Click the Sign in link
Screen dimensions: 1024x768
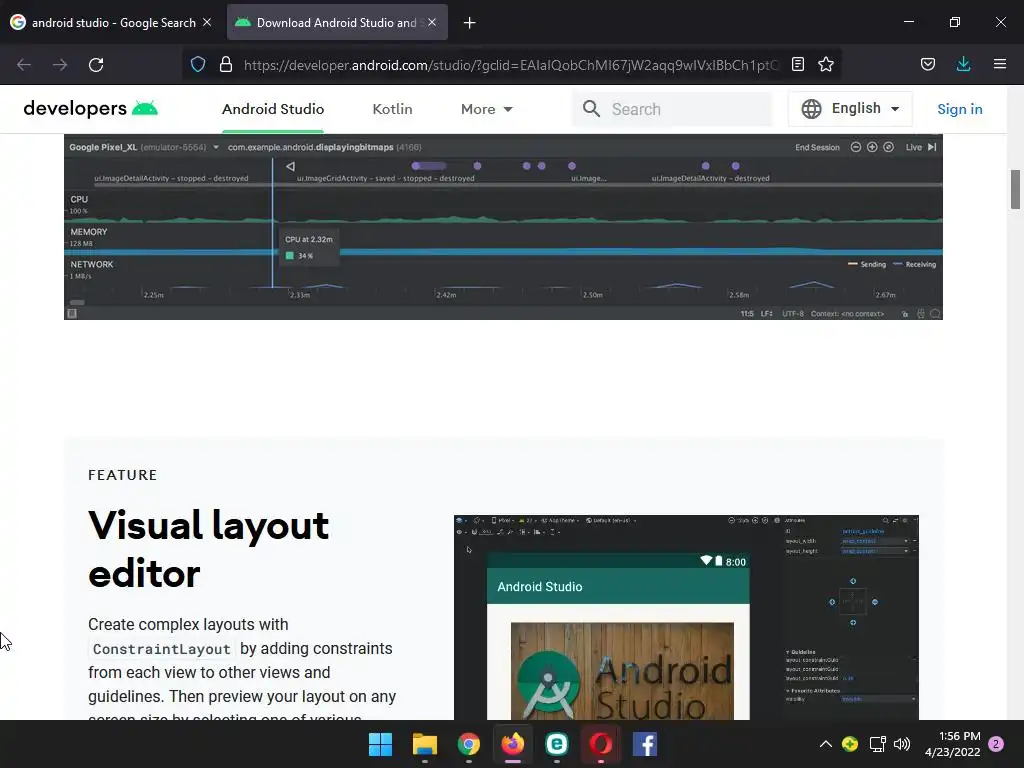coord(960,109)
